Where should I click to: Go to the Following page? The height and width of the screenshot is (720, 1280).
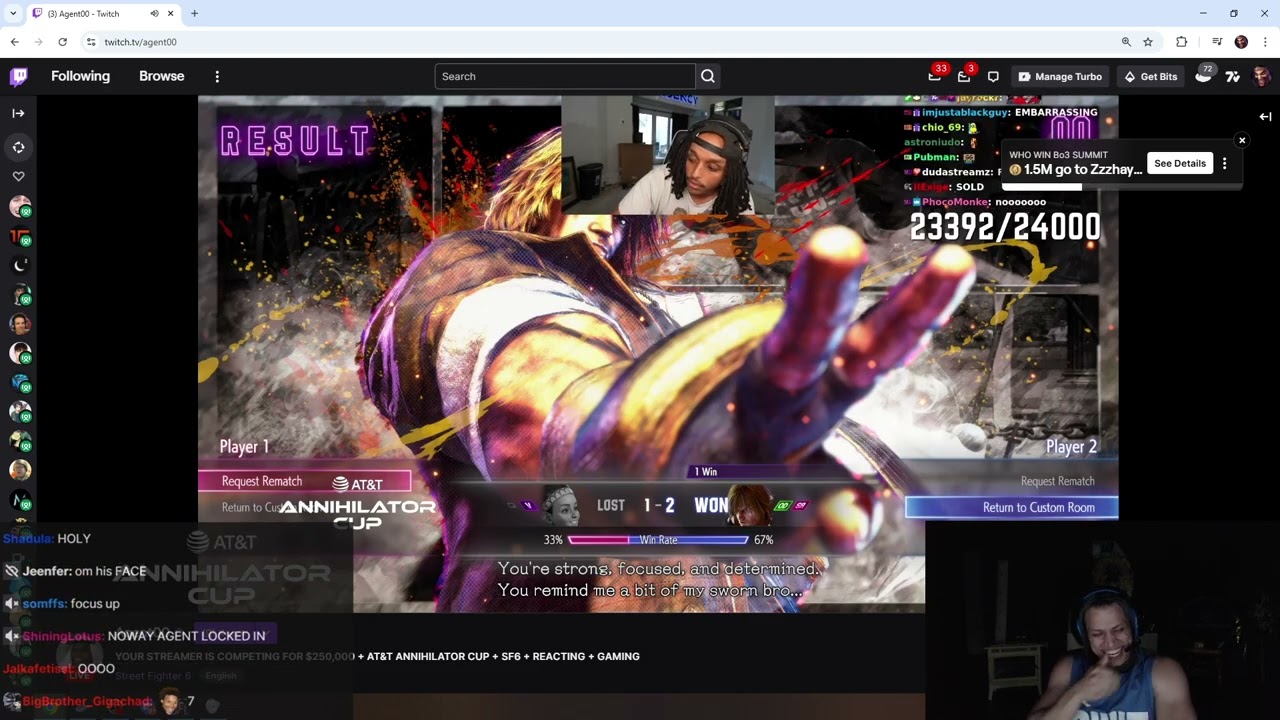[x=80, y=76]
